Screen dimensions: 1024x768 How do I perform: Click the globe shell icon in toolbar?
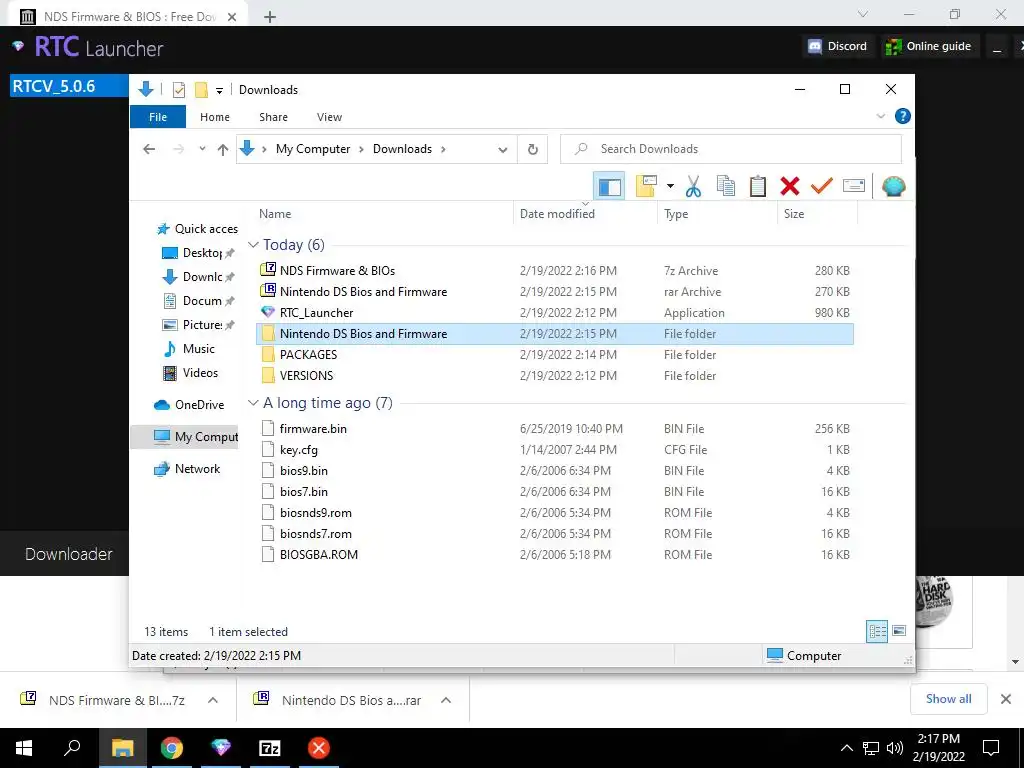[893, 187]
